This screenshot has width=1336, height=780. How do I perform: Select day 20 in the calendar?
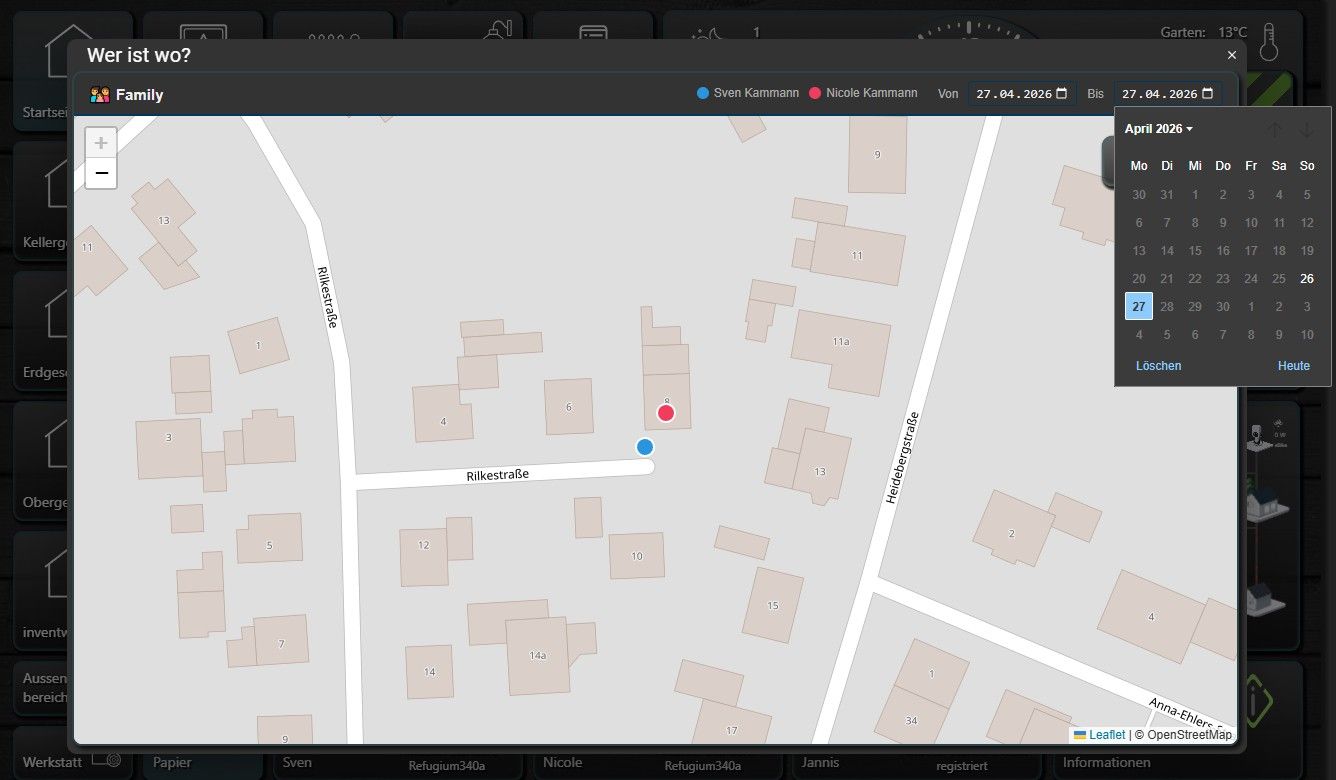[1139, 278]
